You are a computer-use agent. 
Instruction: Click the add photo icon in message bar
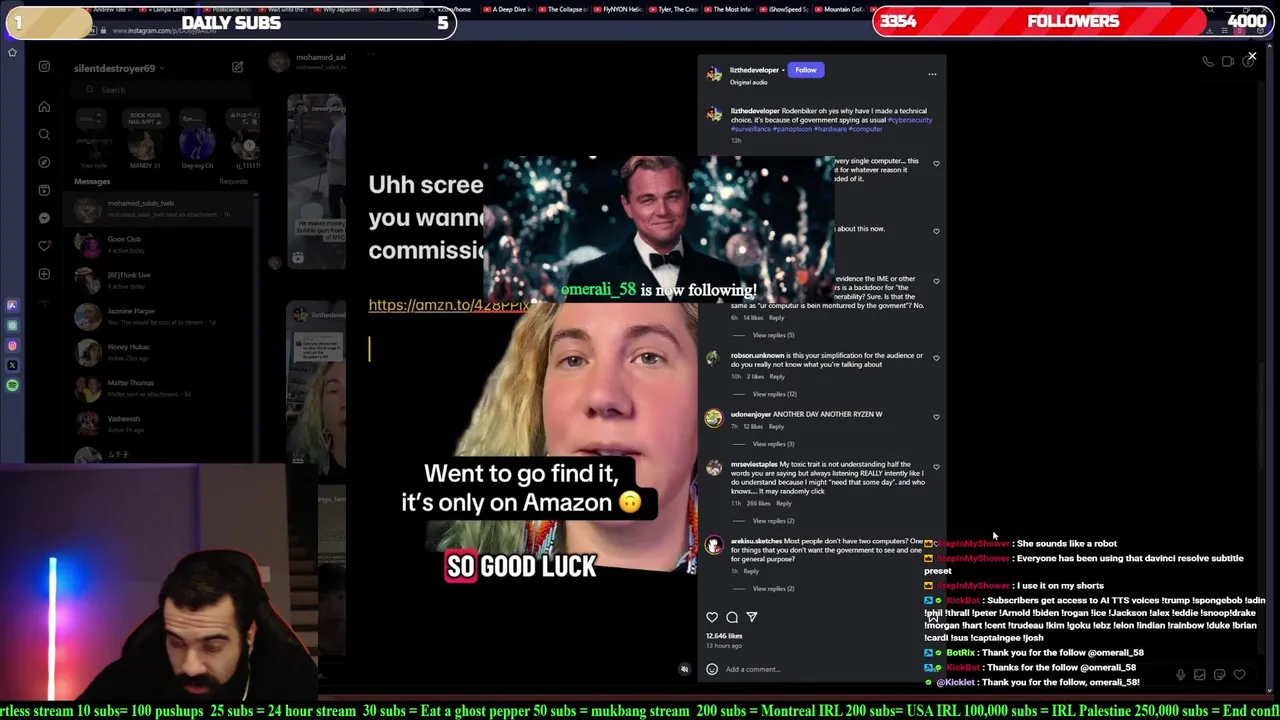(1200, 675)
